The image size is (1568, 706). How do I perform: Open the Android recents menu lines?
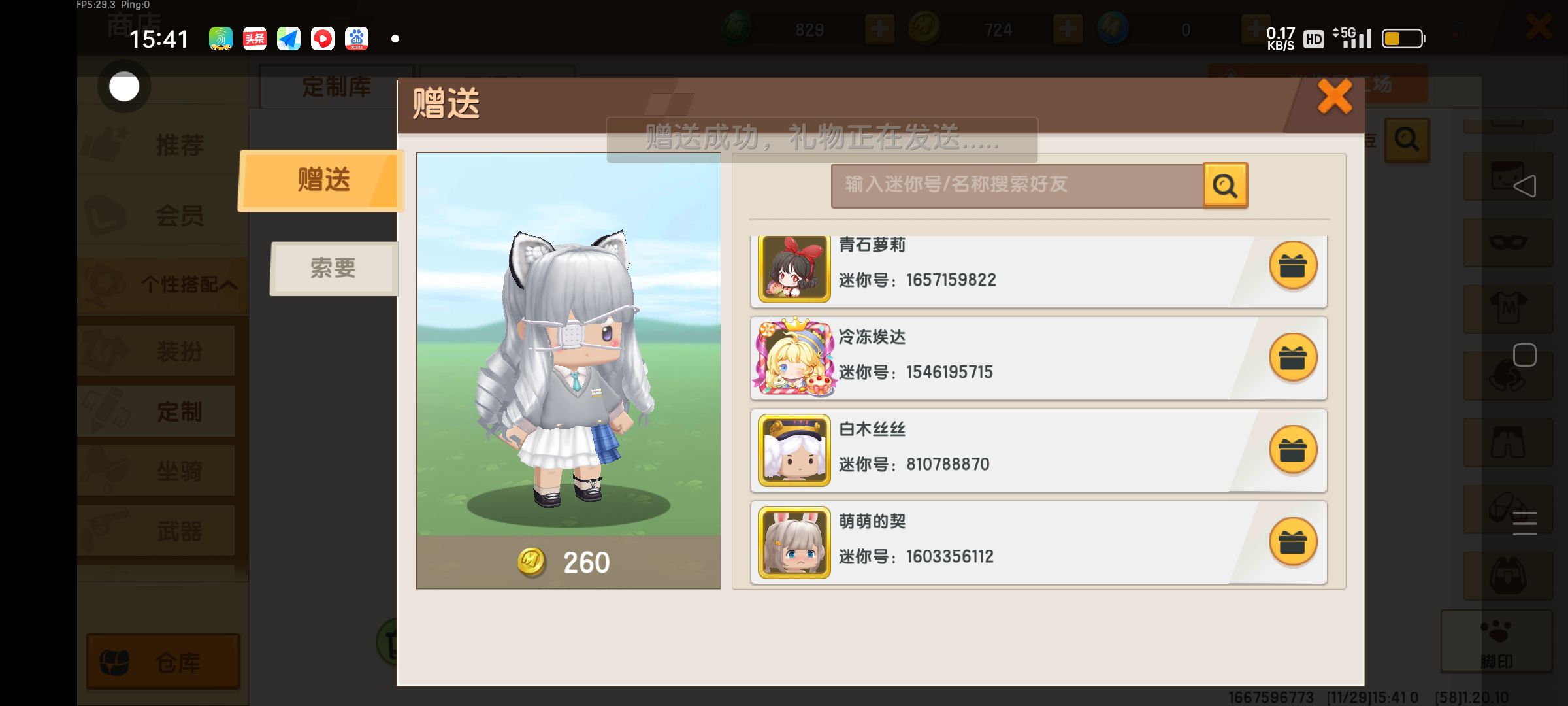[1524, 523]
